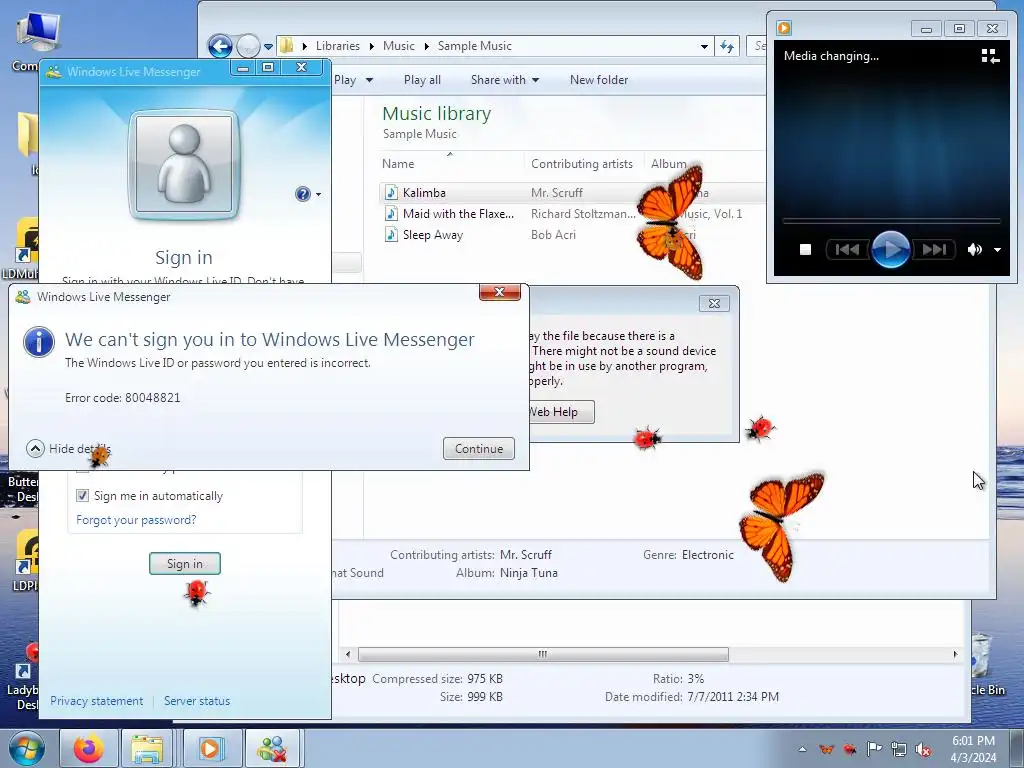Screen dimensions: 1024x768
Task: Click Play all in Explorer toolbar
Action: (422, 80)
